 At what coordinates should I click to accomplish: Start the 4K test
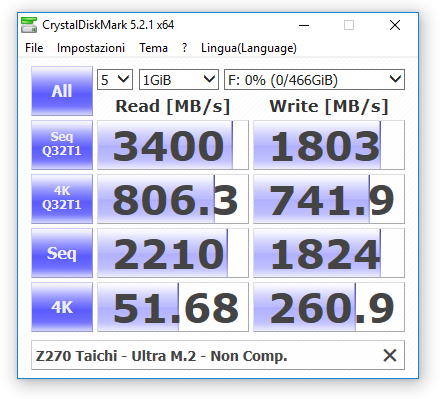tap(62, 307)
